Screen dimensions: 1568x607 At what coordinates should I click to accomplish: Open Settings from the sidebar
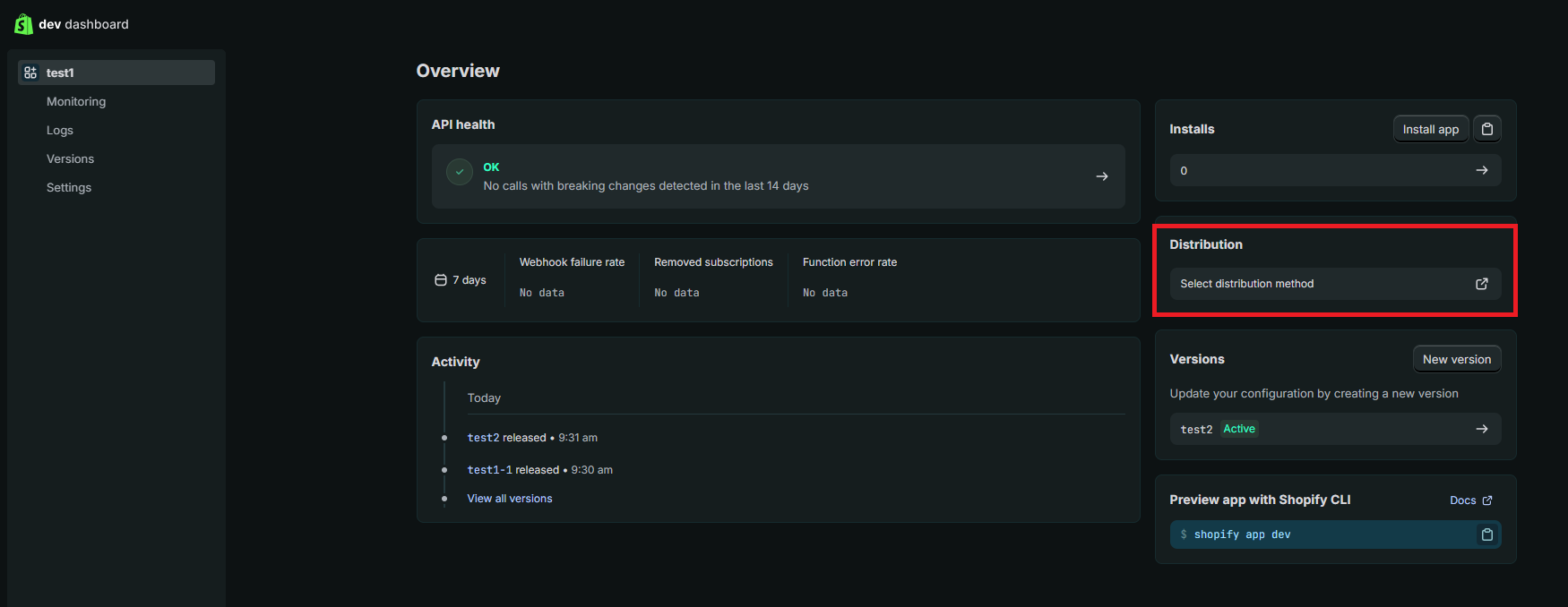click(x=69, y=187)
